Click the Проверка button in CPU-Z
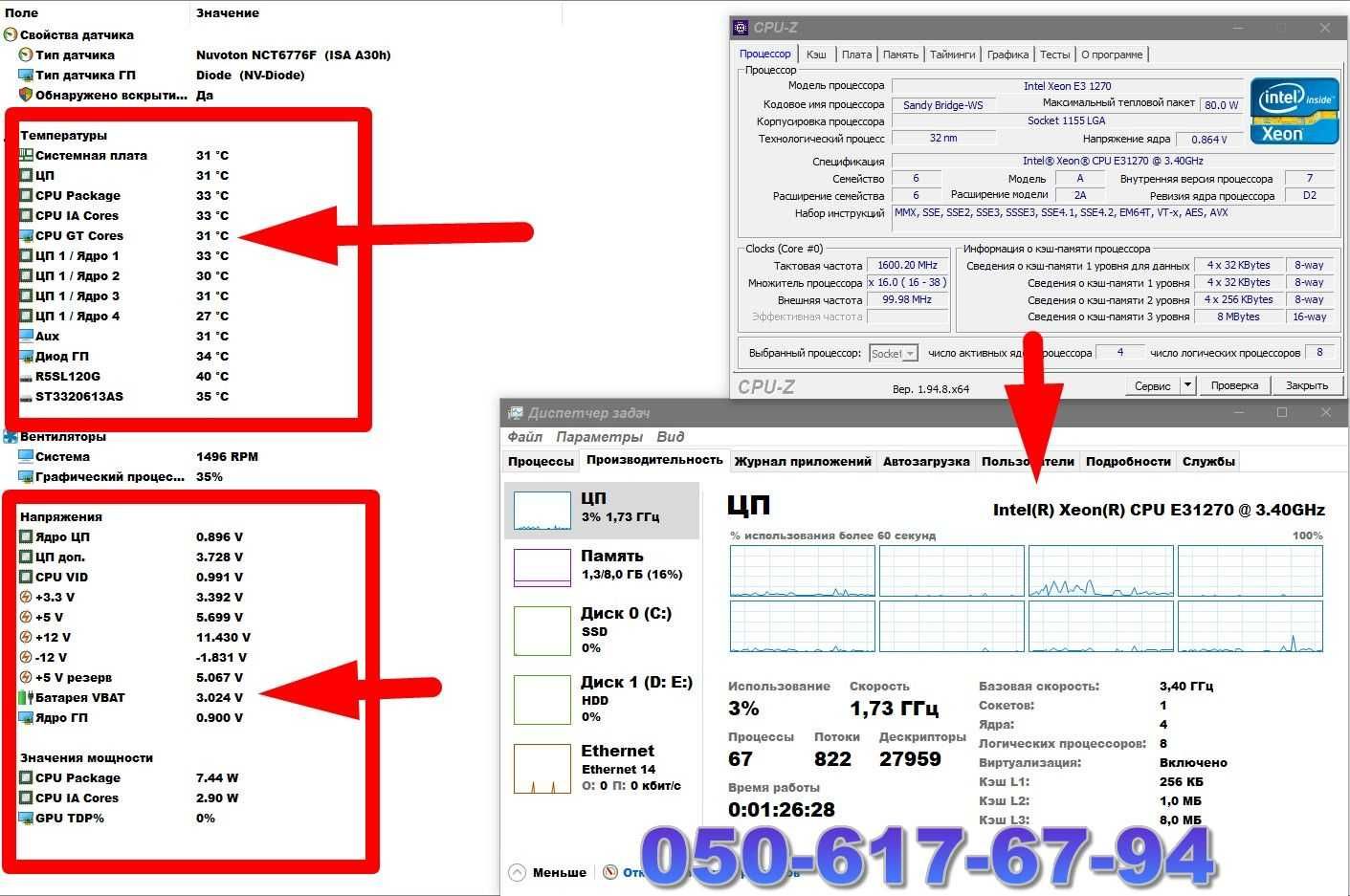The image size is (1350, 896). pyautogui.click(x=1234, y=385)
